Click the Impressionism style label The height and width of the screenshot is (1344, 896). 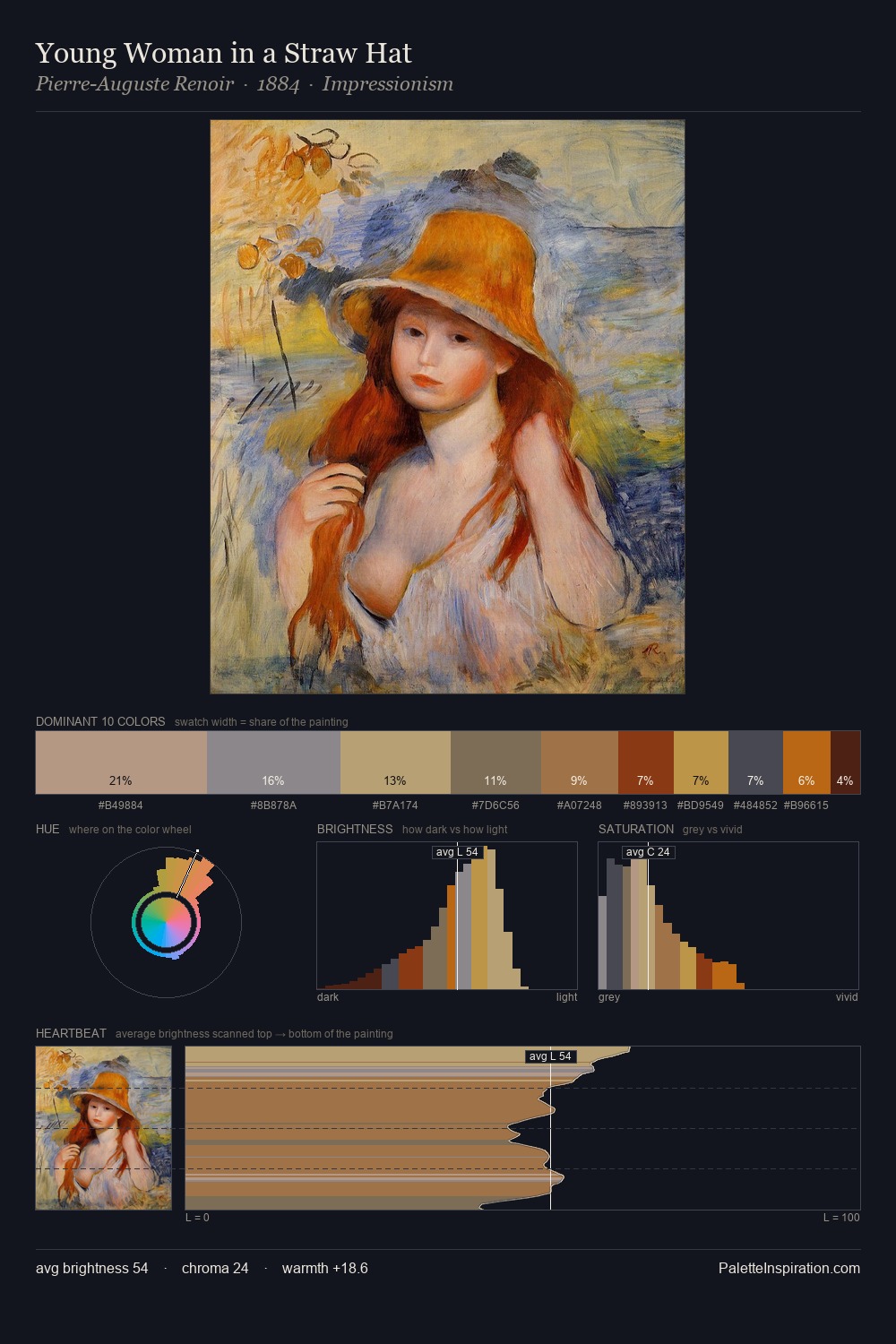(x=388, y=84)
